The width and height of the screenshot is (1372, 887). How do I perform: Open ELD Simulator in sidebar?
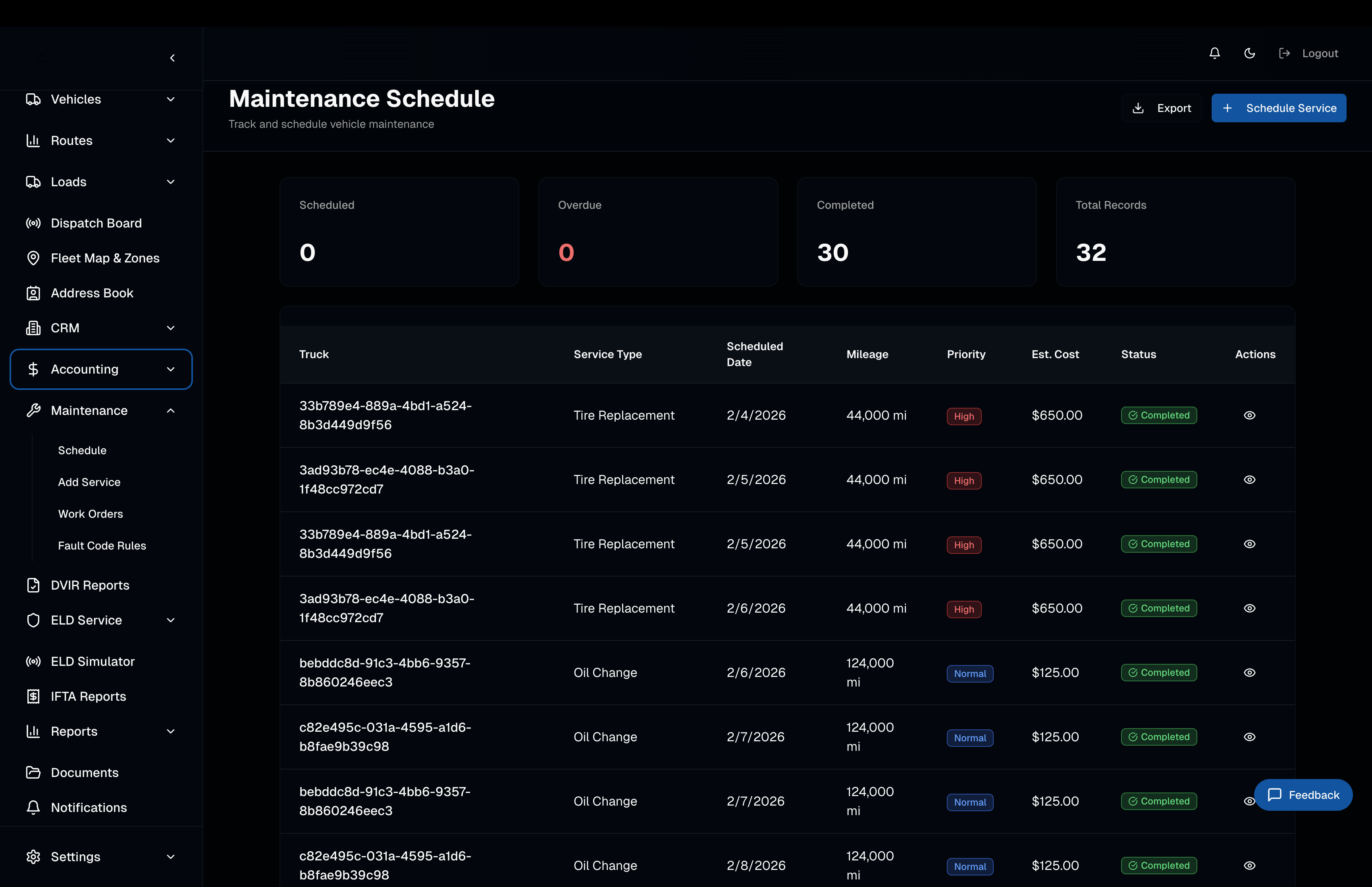click(92, 661)
